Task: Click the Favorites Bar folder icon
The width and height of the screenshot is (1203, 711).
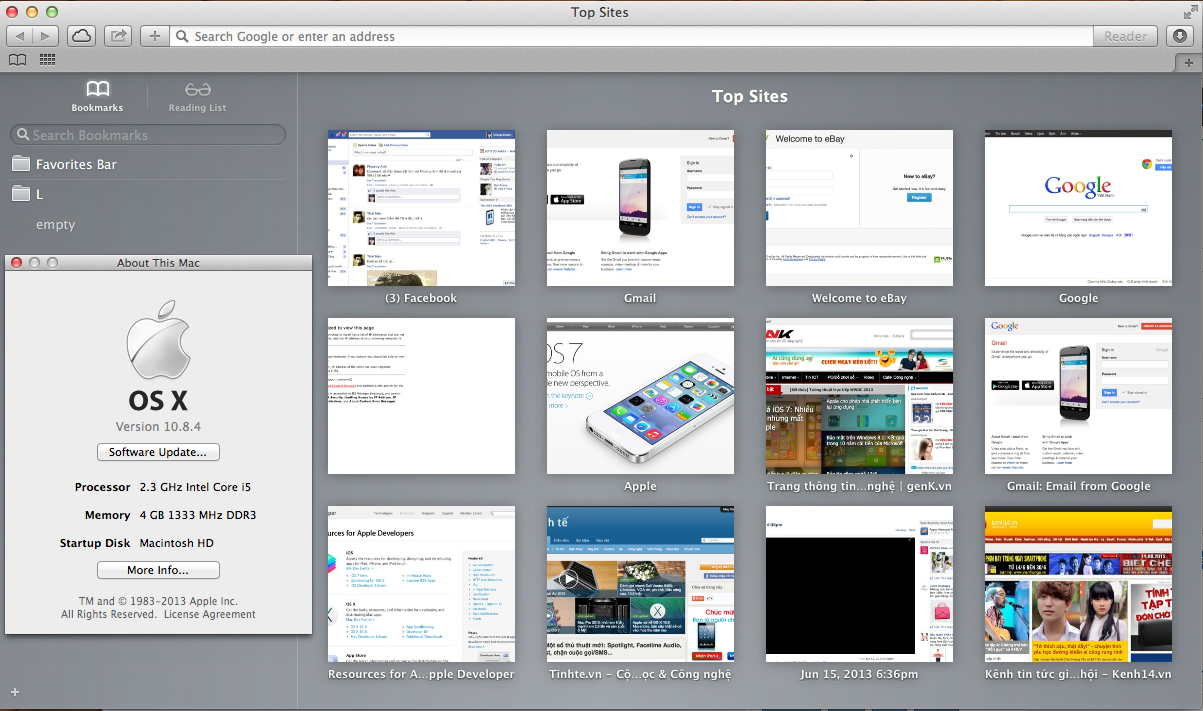Action: (20, 164)
